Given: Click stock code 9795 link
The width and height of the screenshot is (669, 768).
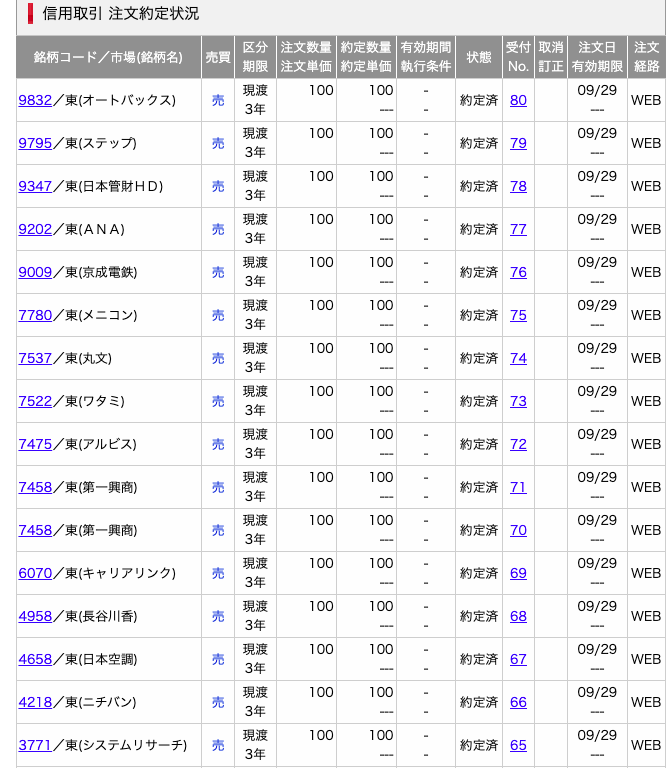Looking at the screenshot, I should coord(35,143).
